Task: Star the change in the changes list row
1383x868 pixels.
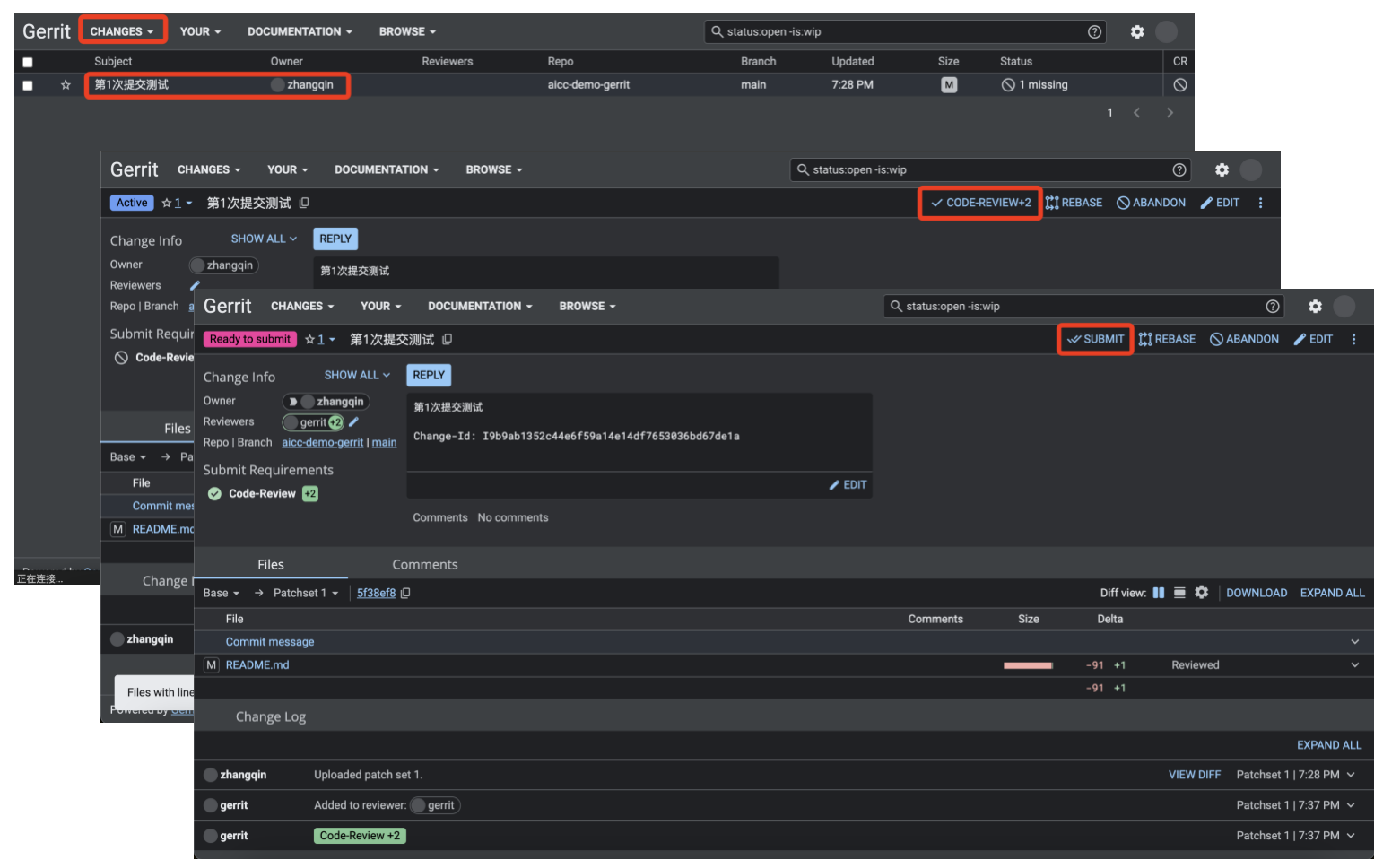Action: (65, 85)
